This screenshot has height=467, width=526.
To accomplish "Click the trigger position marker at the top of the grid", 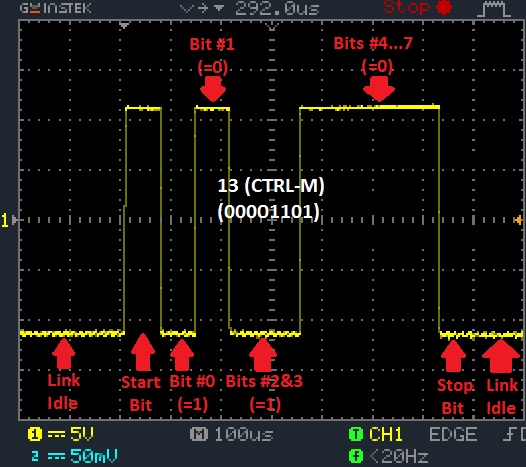I will coord(124,25).
